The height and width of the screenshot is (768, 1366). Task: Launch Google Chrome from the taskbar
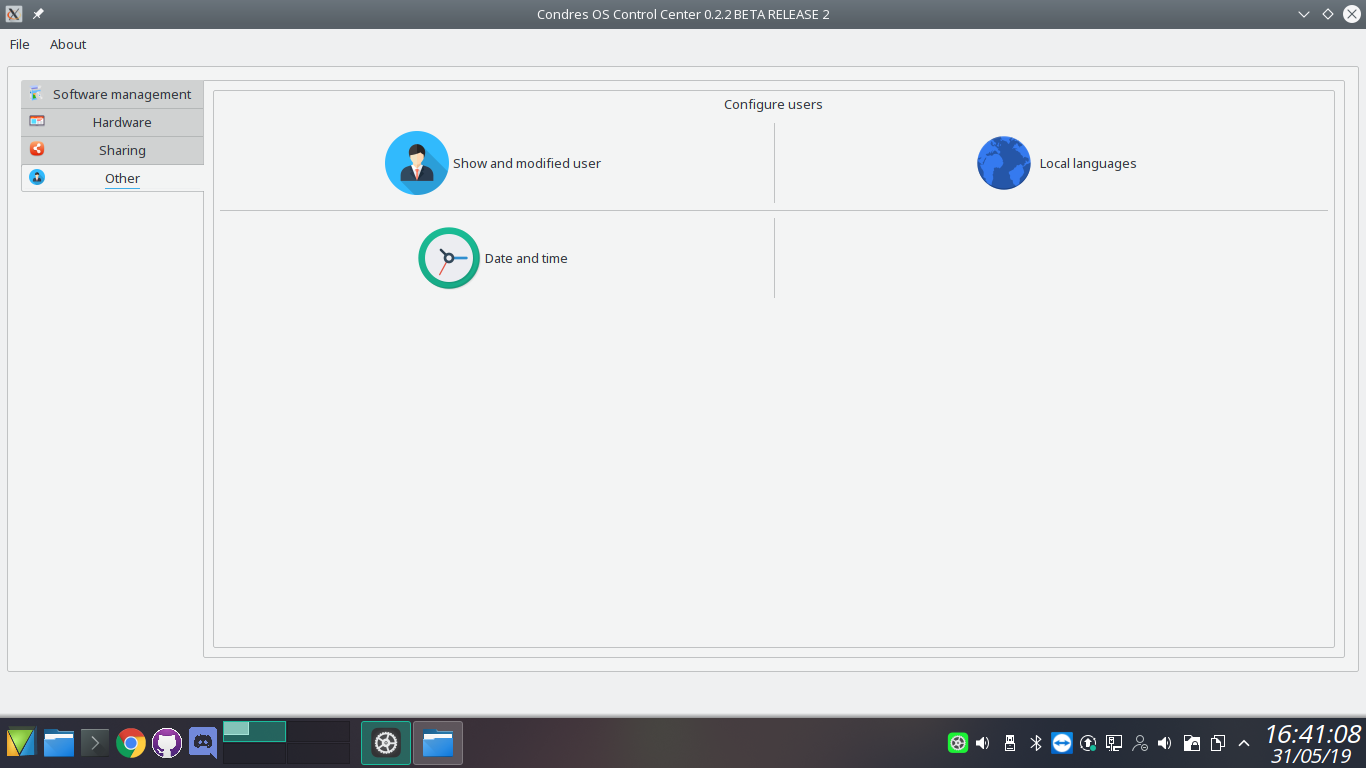pos(130,743)
